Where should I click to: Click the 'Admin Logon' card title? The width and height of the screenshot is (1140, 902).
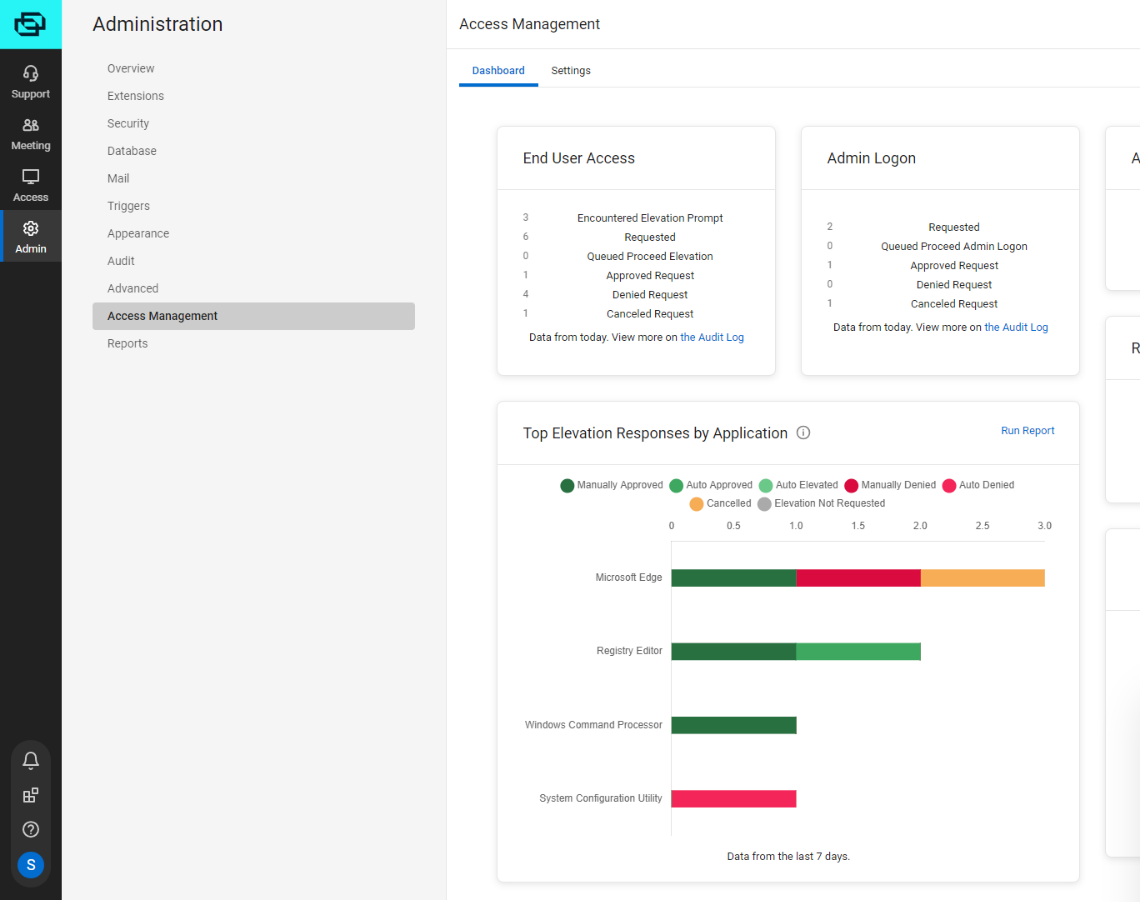871,158
